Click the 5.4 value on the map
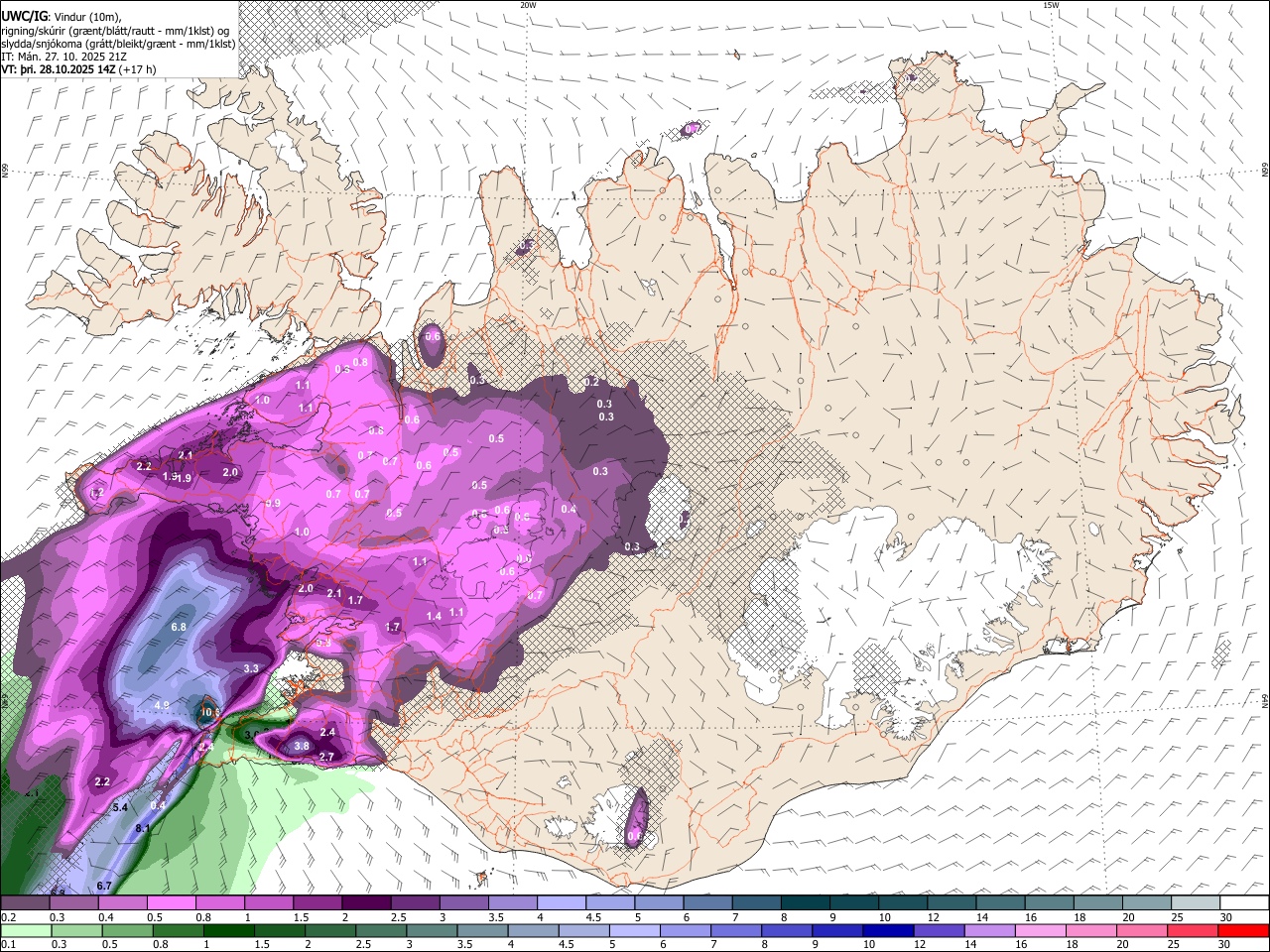Screen dimensions: 1270x952 121,808
